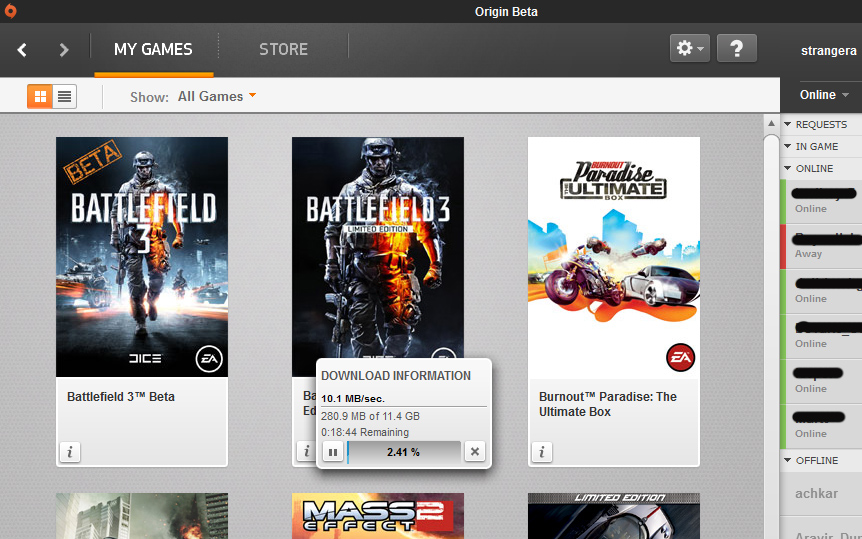Select offline friend achkar
This screenshot has width=862, height=539.
coord(816,493)
